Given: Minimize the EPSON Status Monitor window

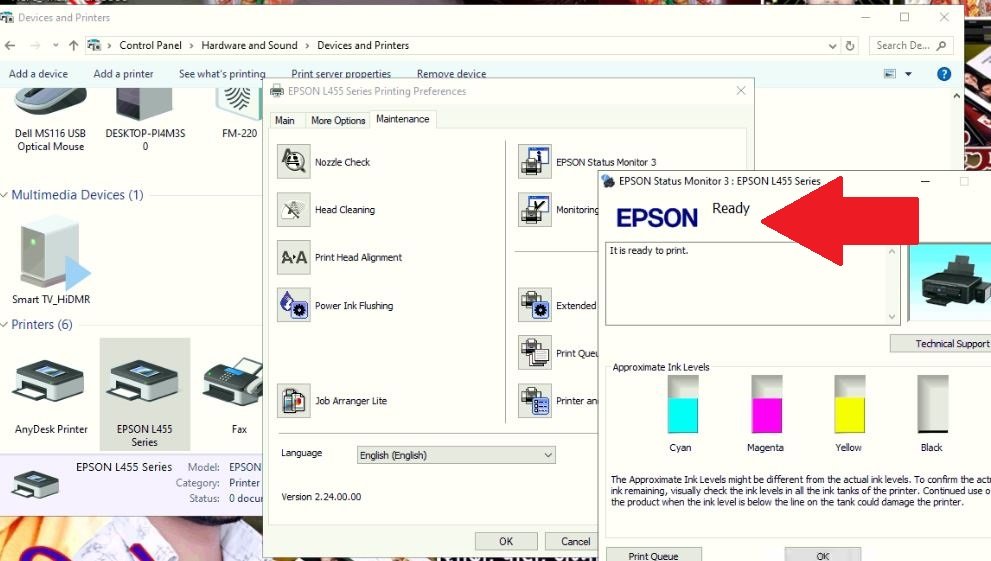Looking at the screenshot, I should [x=925, y=181].
